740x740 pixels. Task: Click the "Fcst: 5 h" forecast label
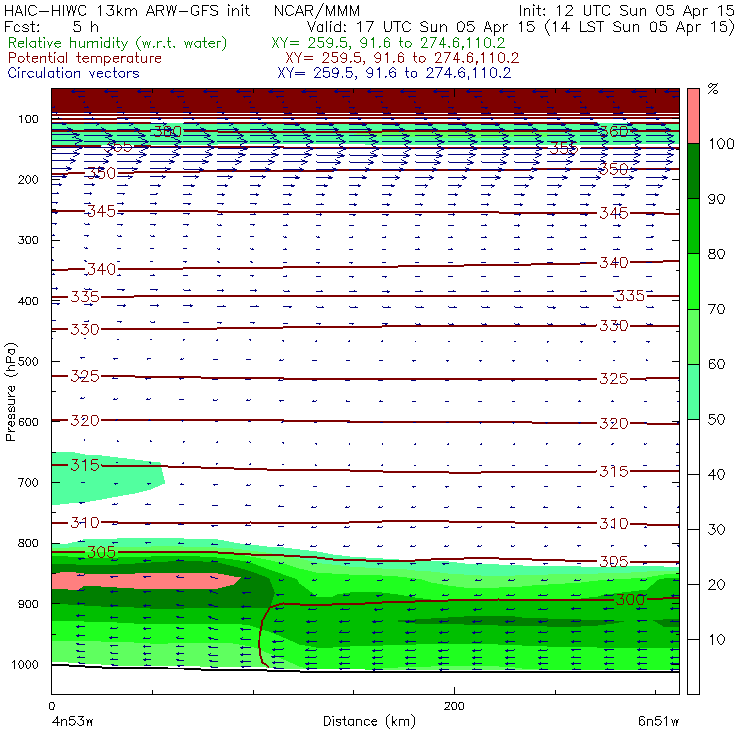pyautogui.click(x=51, y=27)
